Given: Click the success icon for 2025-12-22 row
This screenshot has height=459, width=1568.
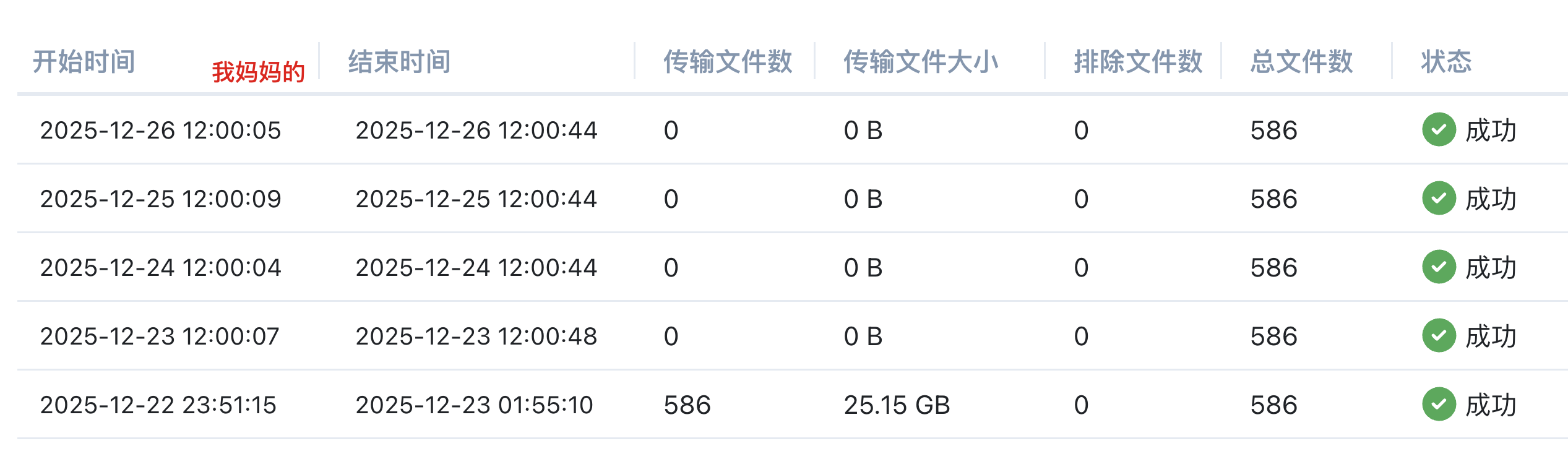Looking at the screenshot, I should click(x=1439, y=405).
